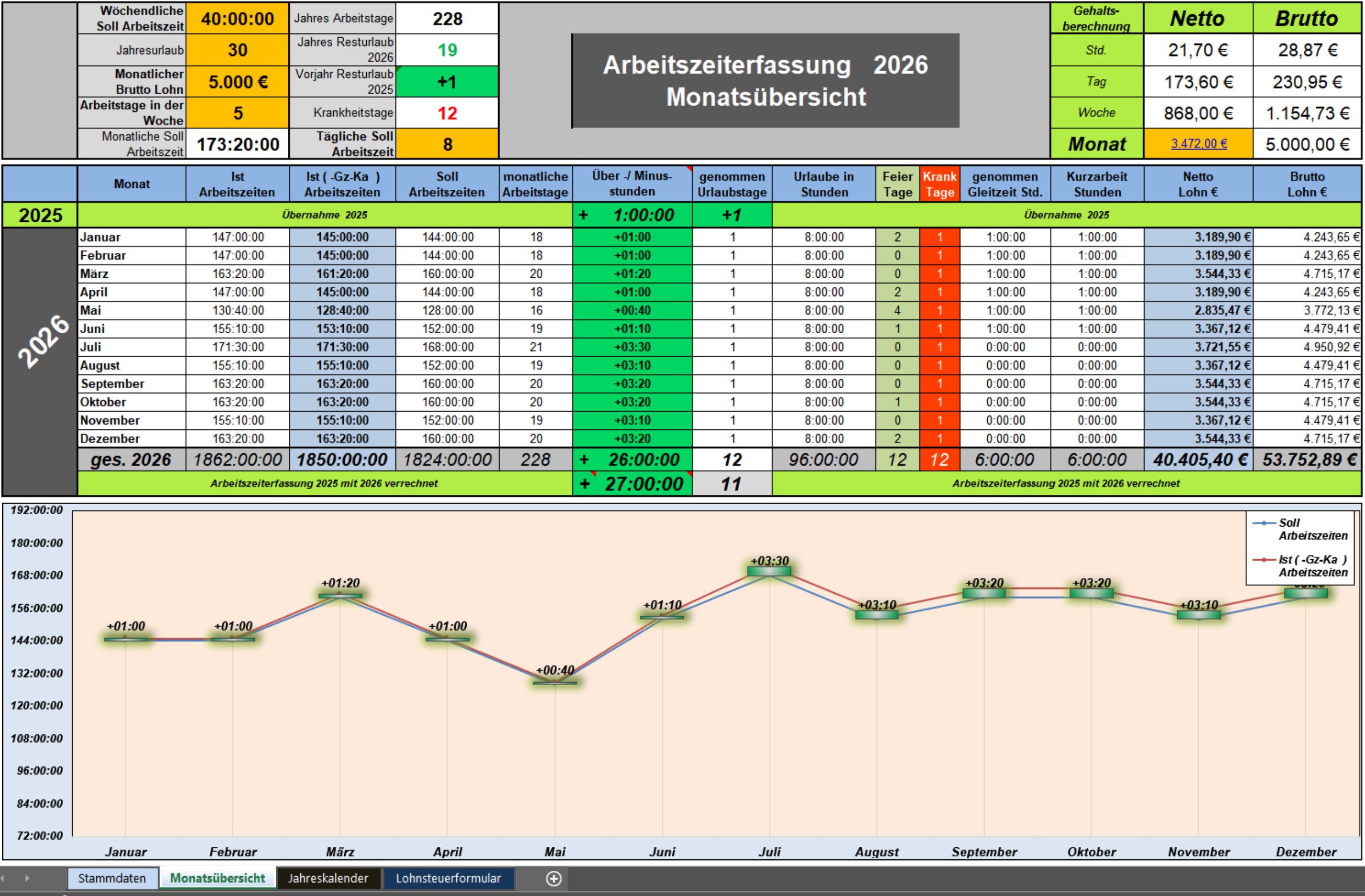Select the 5.000 € monthly Brutto Lohn cell
1365x896 pixels.
point(238,82)
